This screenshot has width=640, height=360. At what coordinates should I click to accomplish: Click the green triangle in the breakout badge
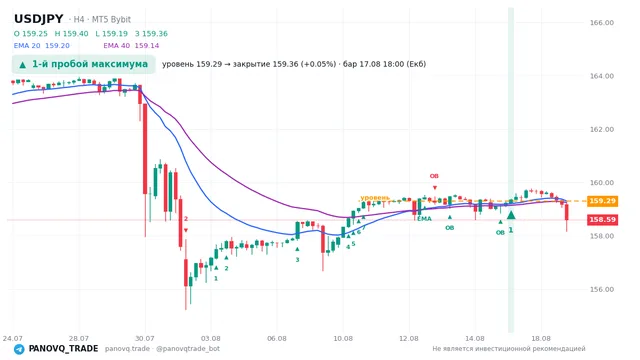pyautogui.click(x=23, y=64)
